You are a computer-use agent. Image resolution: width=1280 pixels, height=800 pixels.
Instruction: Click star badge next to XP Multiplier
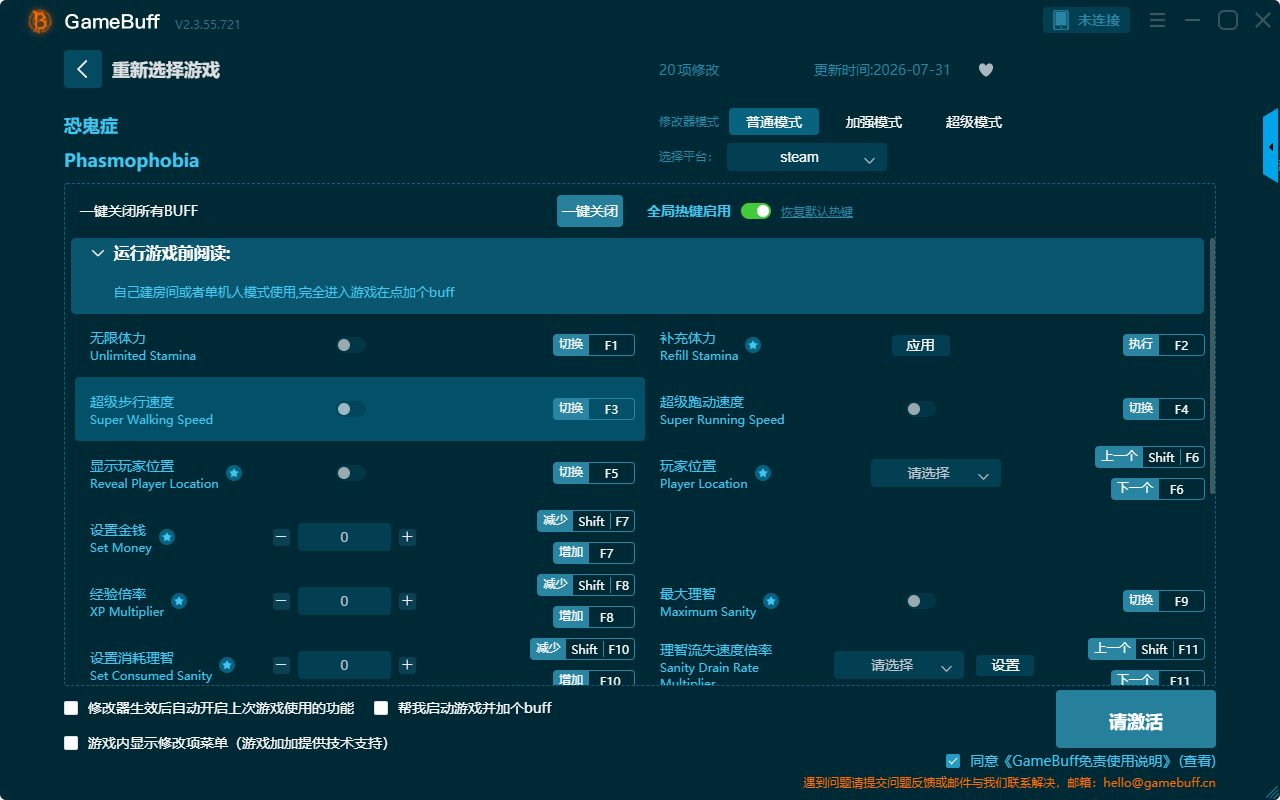tap(179, 601)
